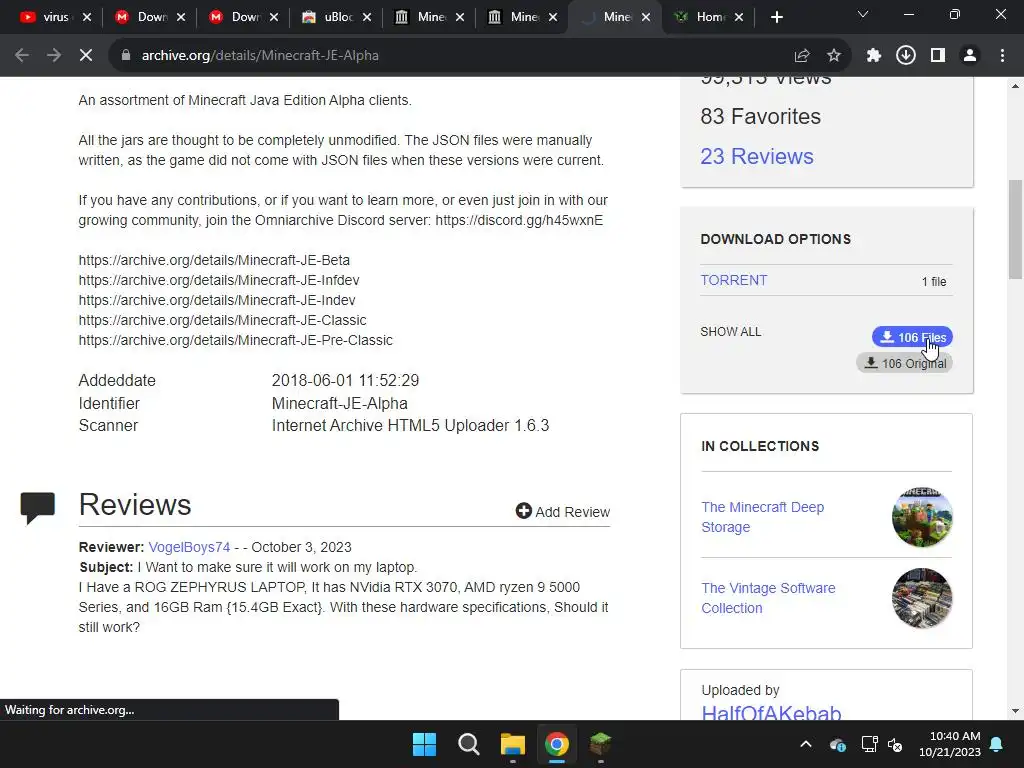Image resolution: width=1024 pixels, height=768 pixels.
Task: Click the browser back arrow
Action: 22,56
